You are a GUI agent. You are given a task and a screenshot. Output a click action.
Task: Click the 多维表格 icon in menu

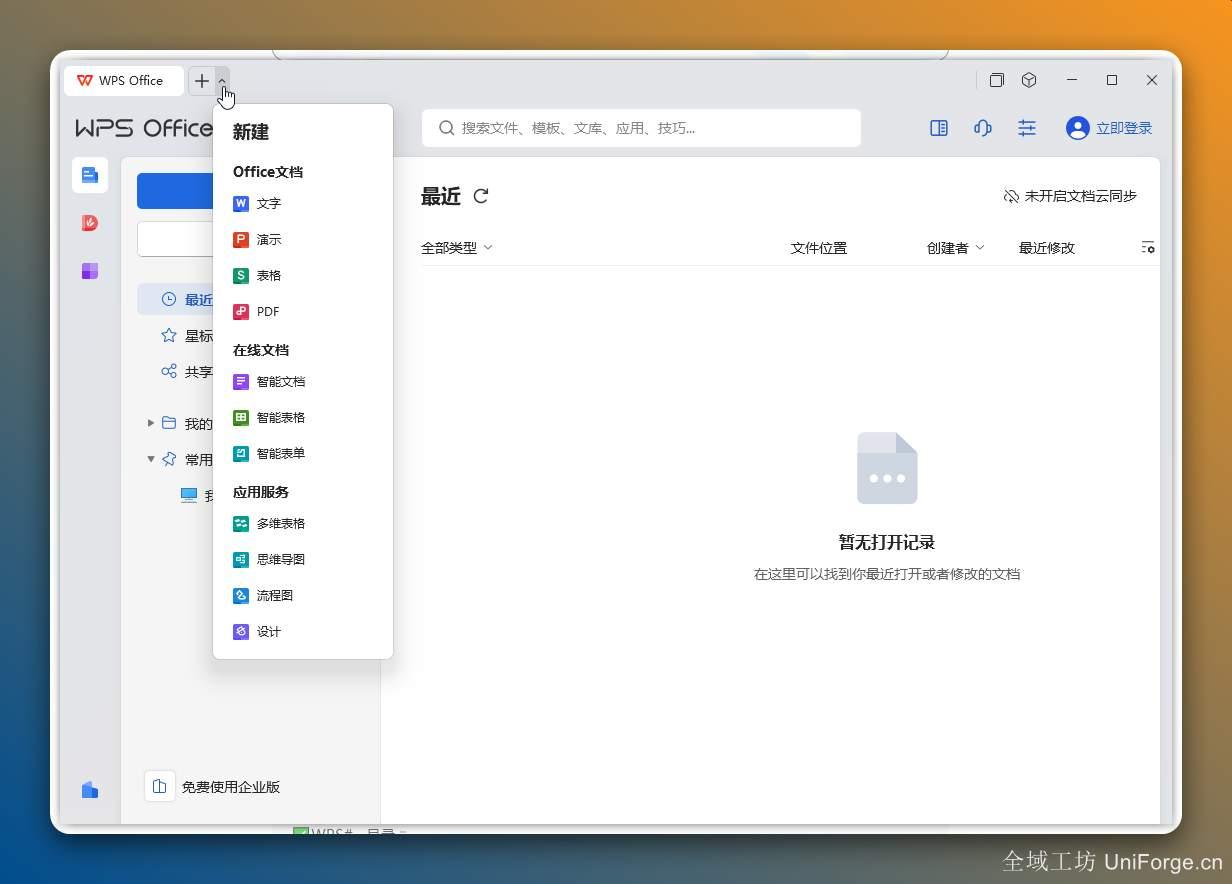[x=241, y=524]
